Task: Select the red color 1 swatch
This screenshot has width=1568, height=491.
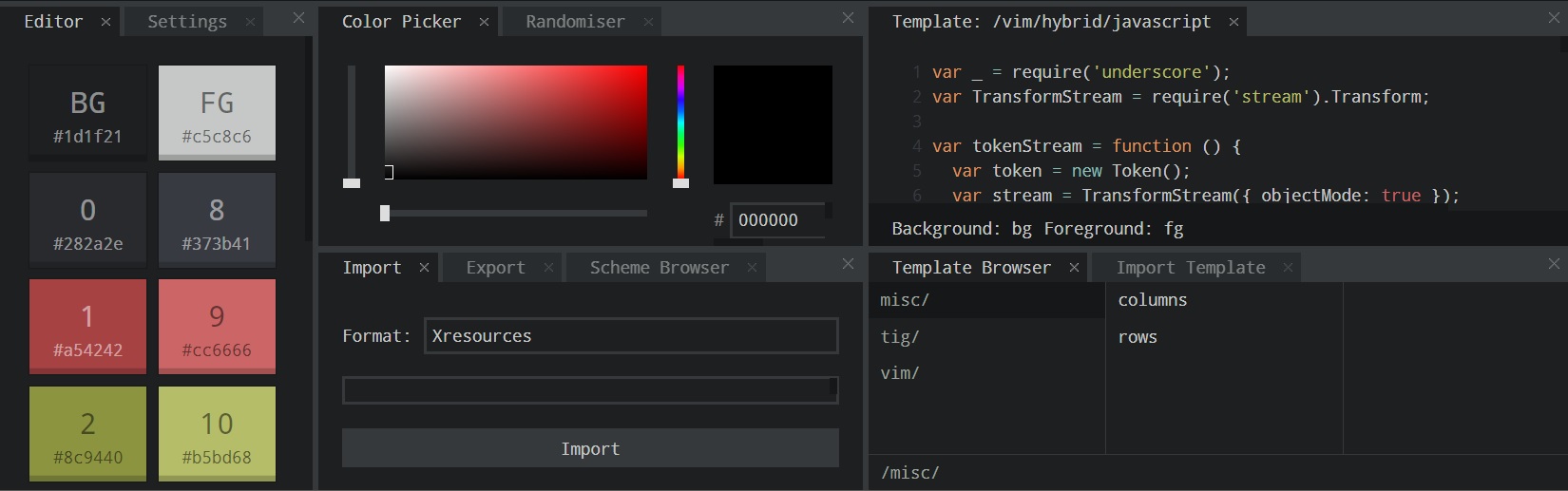Action: tap(87, 326)
